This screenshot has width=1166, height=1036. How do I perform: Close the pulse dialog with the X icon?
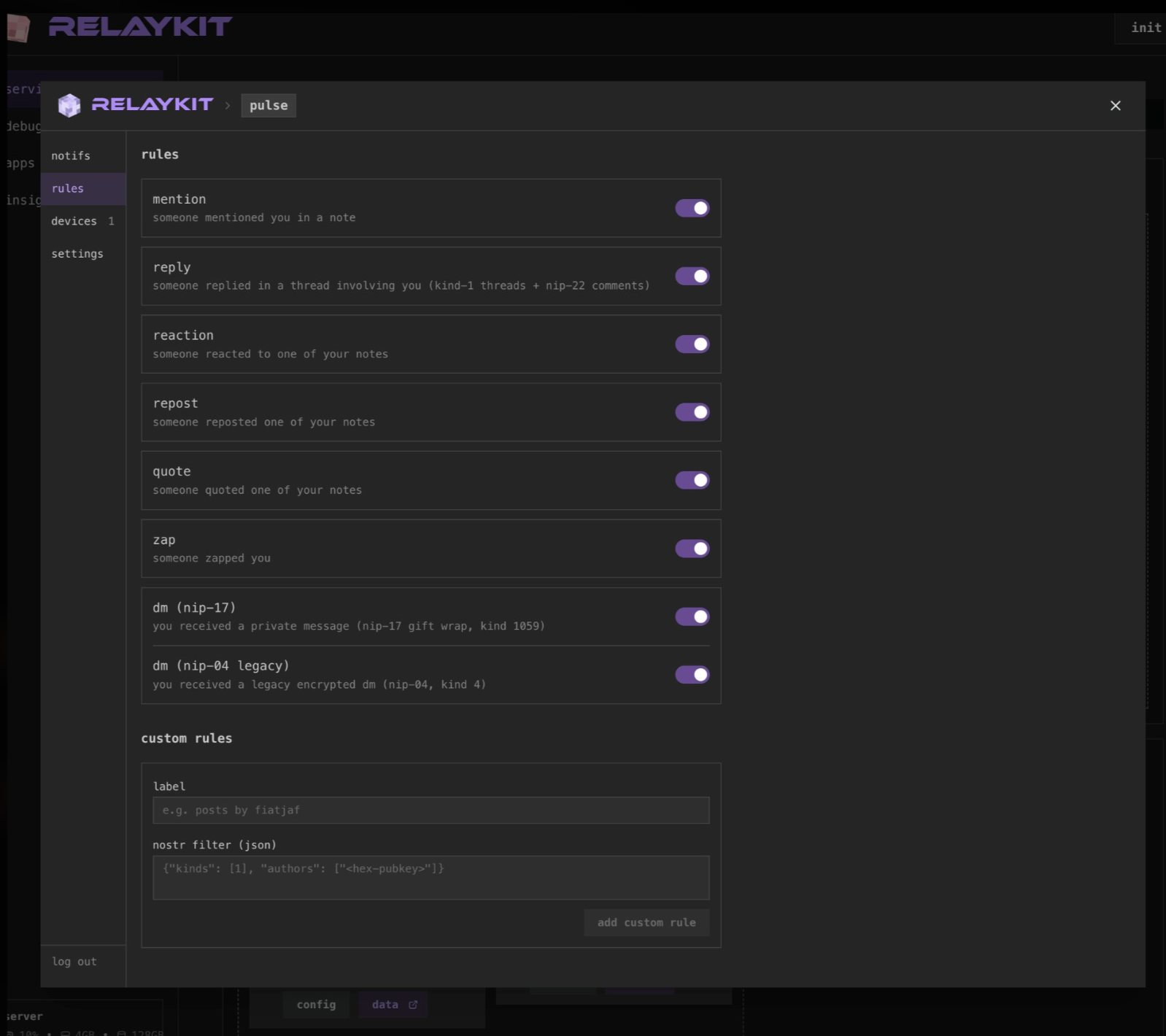click(1115, 106)
